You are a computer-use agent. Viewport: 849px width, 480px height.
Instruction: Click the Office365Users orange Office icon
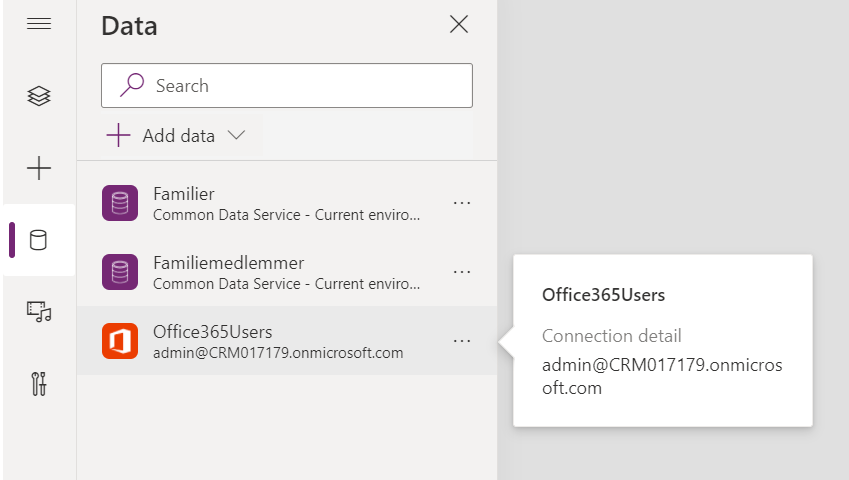pos(120,341)
